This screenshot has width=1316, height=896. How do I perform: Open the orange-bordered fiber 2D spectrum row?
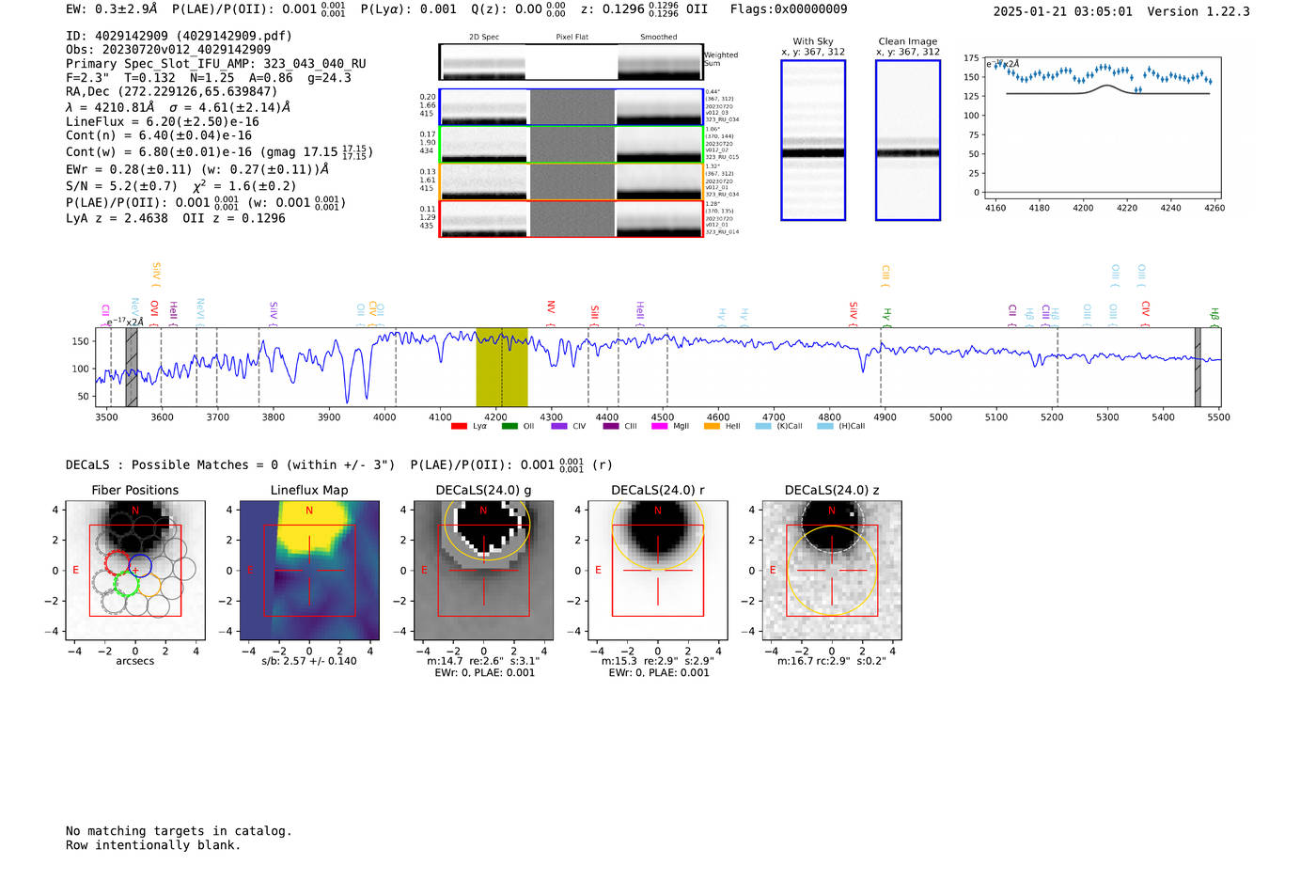(x=572, y=181)
